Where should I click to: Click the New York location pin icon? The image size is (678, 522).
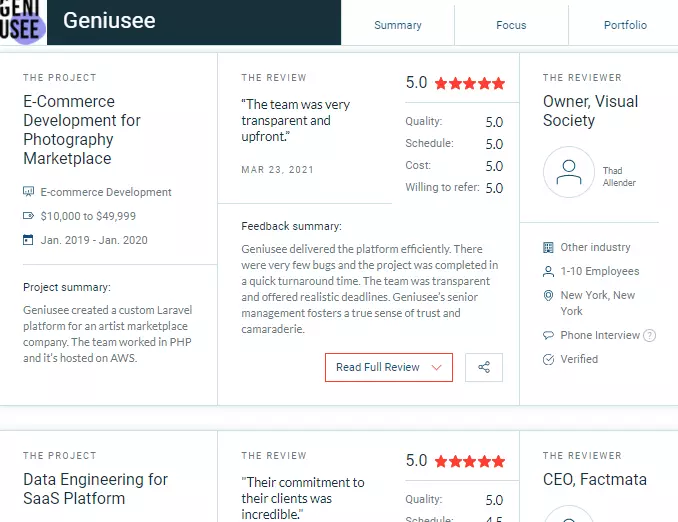(548, 295)
